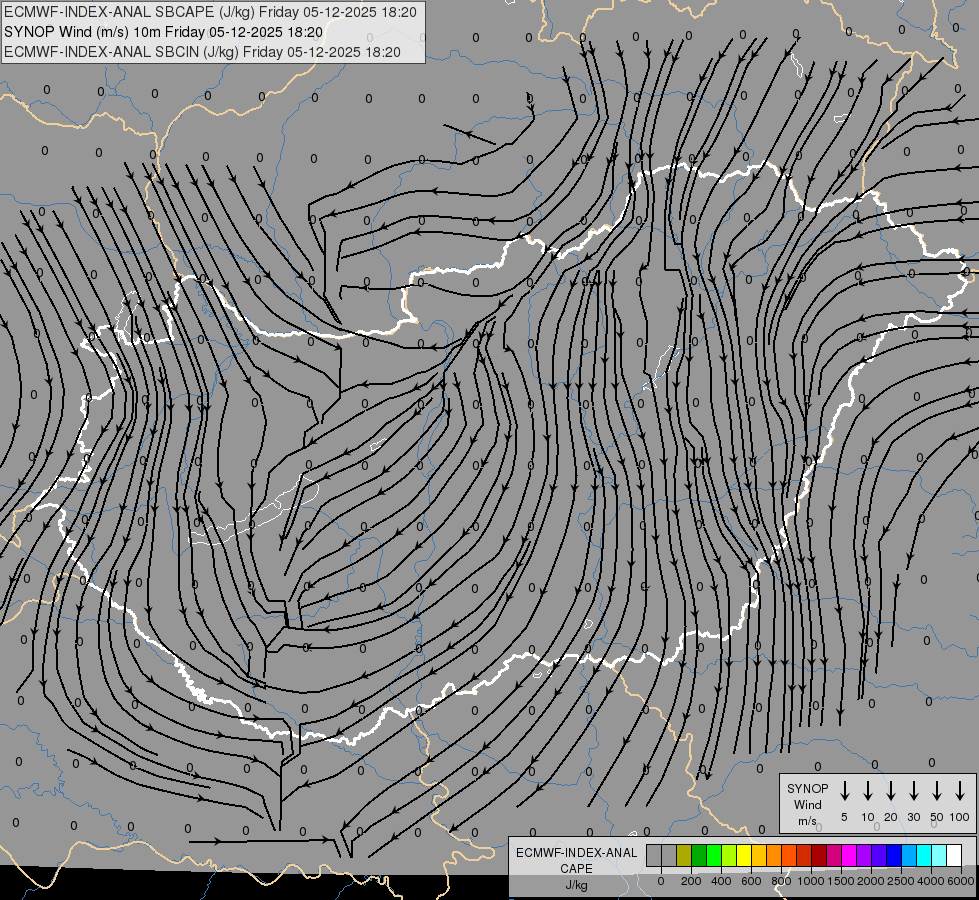Pick the pure yellow CAPE swatch
The width and height of the screenshot is (979, 900).
(x=744, y=855)
